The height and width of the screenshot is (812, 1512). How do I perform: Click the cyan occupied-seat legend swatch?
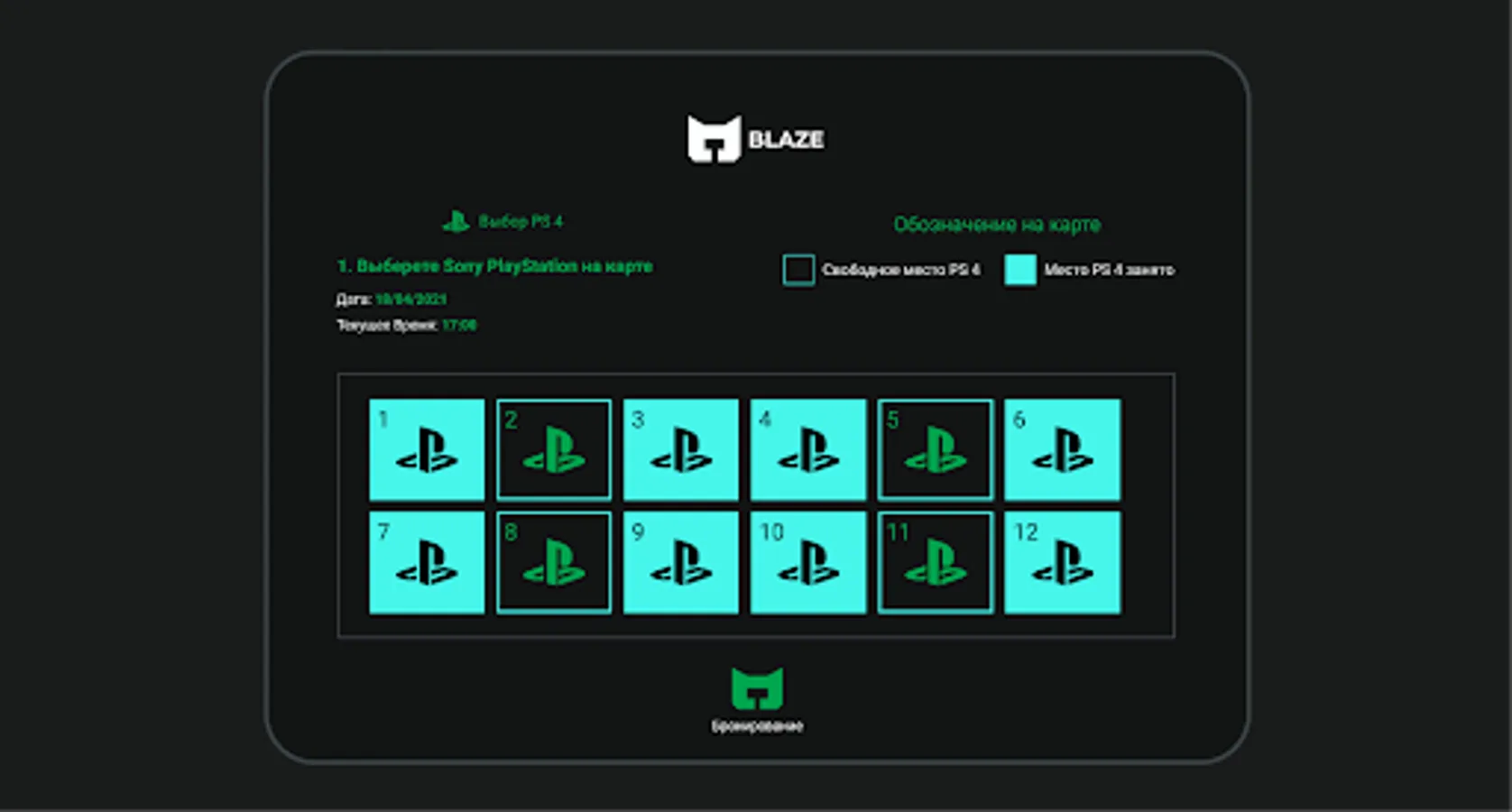coord(1020,270)
